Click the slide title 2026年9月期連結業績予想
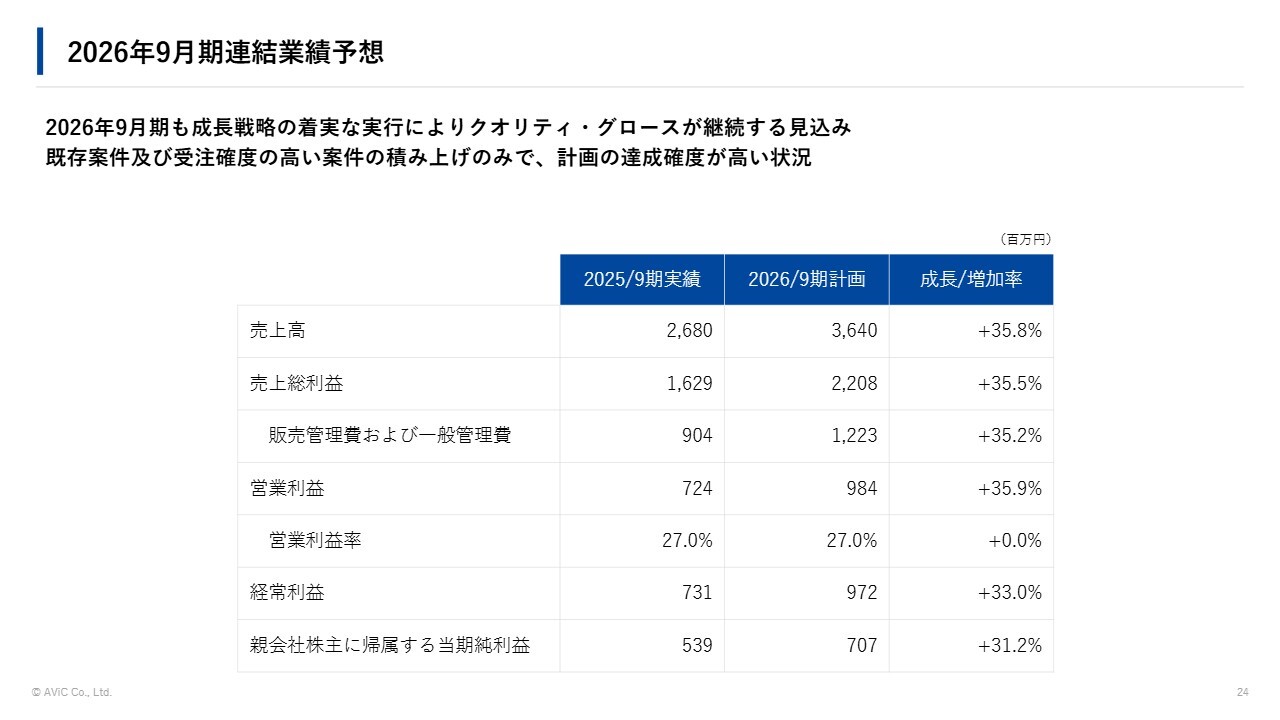Viewport: 1280px width, 720px height. coord(225,53)
